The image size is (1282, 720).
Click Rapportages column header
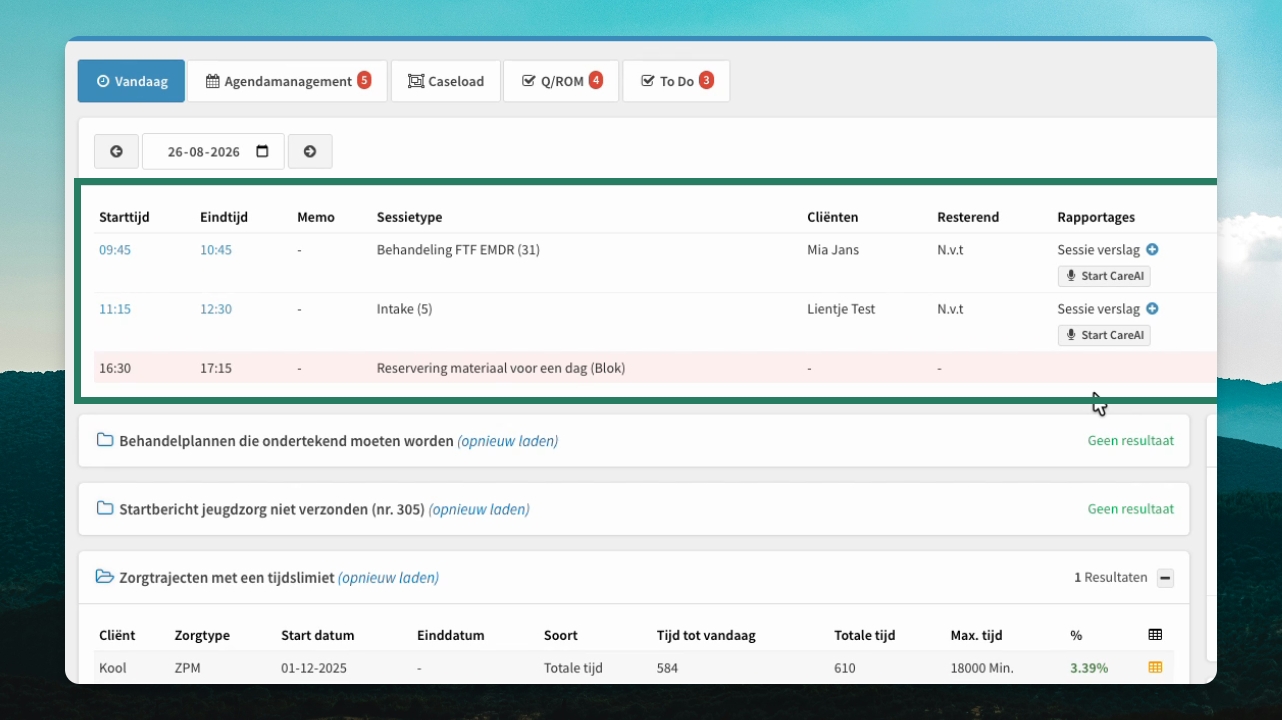click(x=1096, y=217)
